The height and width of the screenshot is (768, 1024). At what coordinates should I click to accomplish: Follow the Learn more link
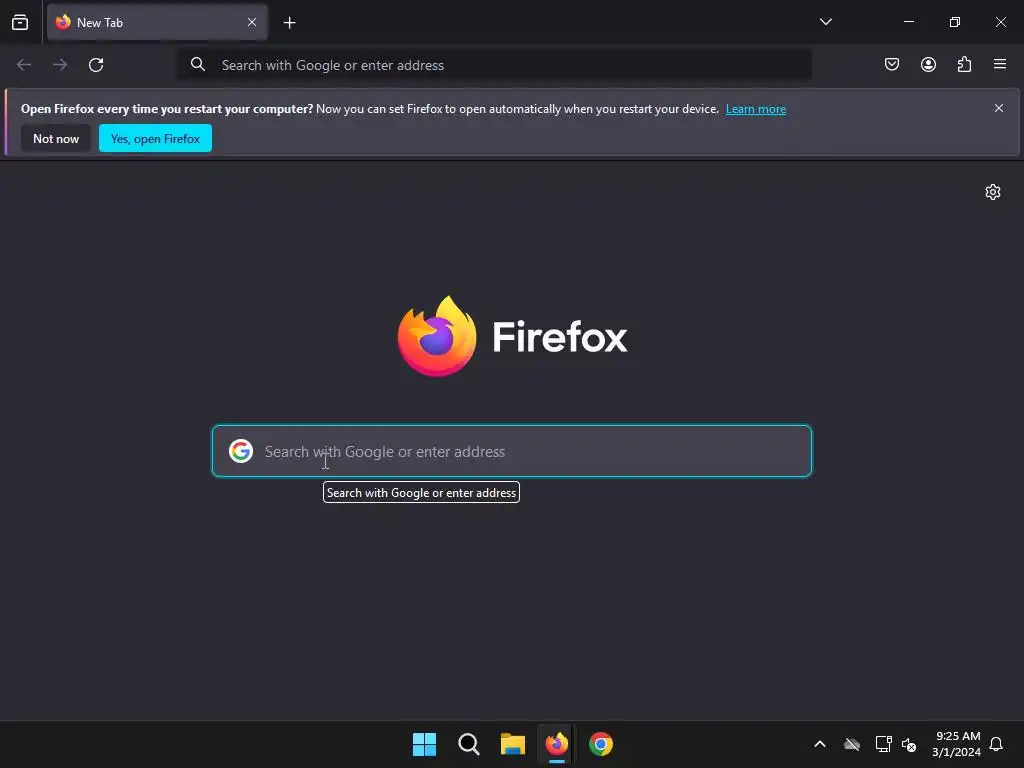[x=756, y=109]
